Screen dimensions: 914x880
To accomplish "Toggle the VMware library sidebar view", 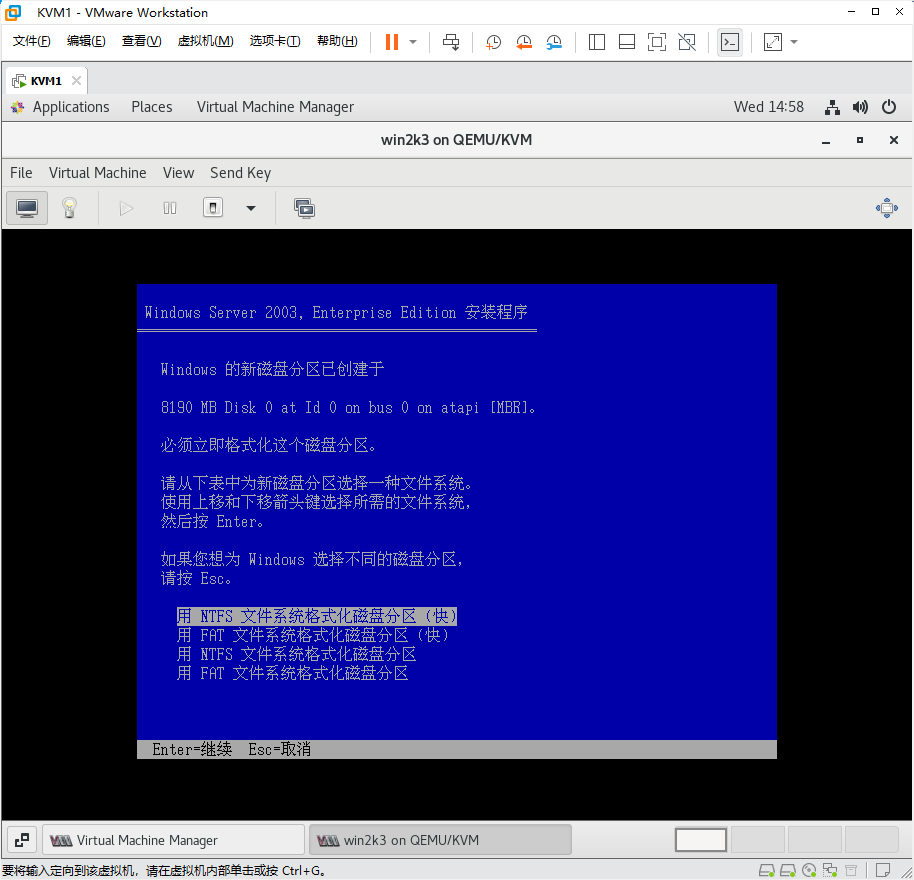I will point(597,42).
